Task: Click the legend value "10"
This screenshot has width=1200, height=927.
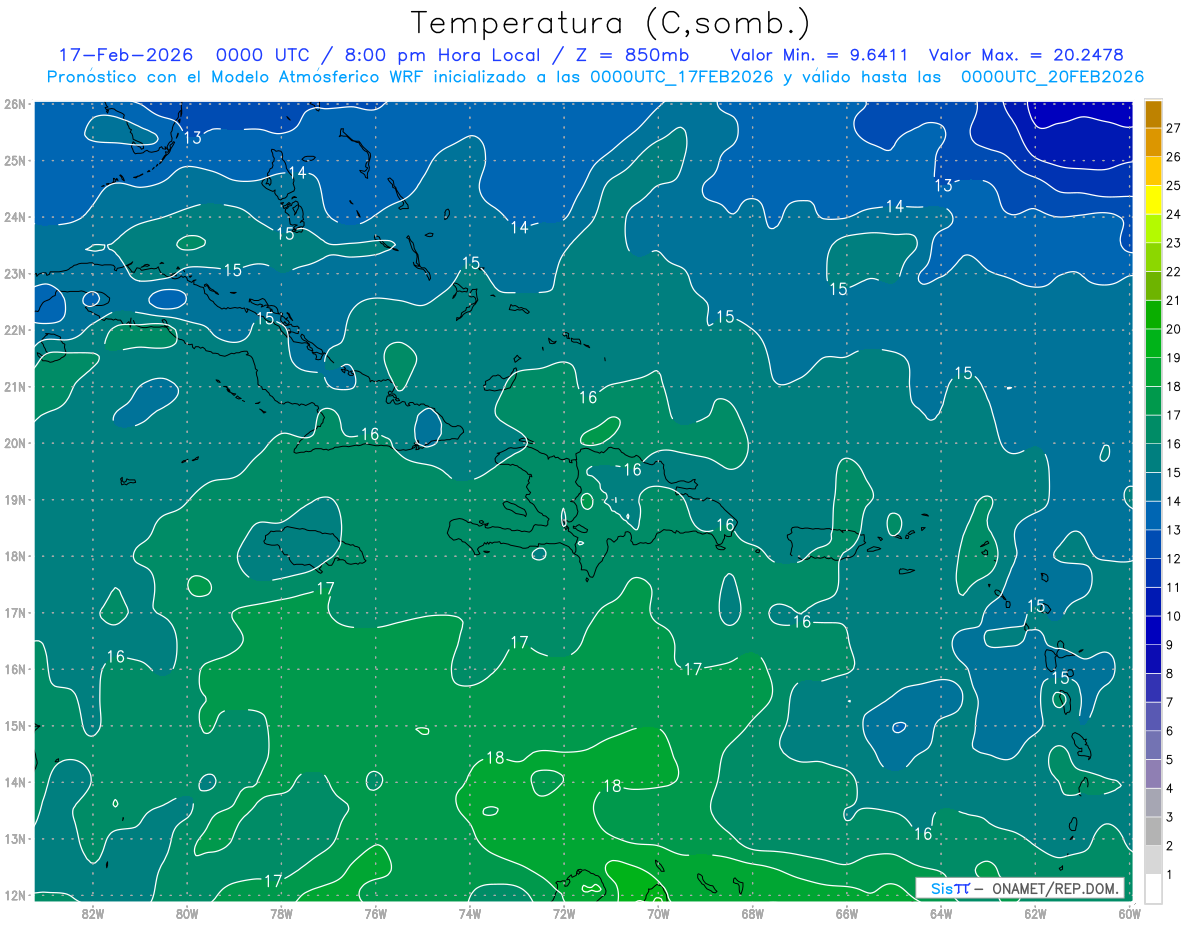Action: [1173, 616]
